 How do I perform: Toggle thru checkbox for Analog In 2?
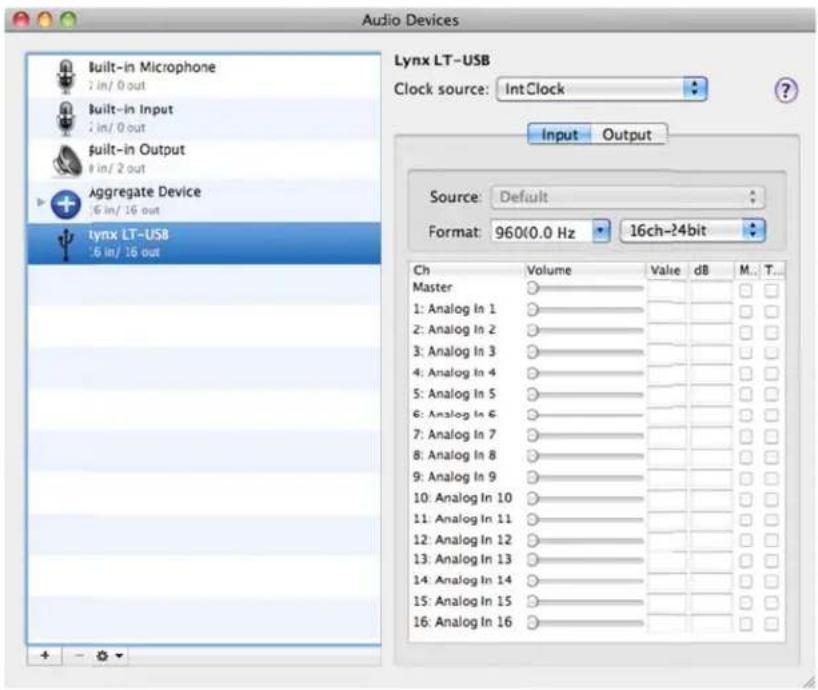(771, 332)
